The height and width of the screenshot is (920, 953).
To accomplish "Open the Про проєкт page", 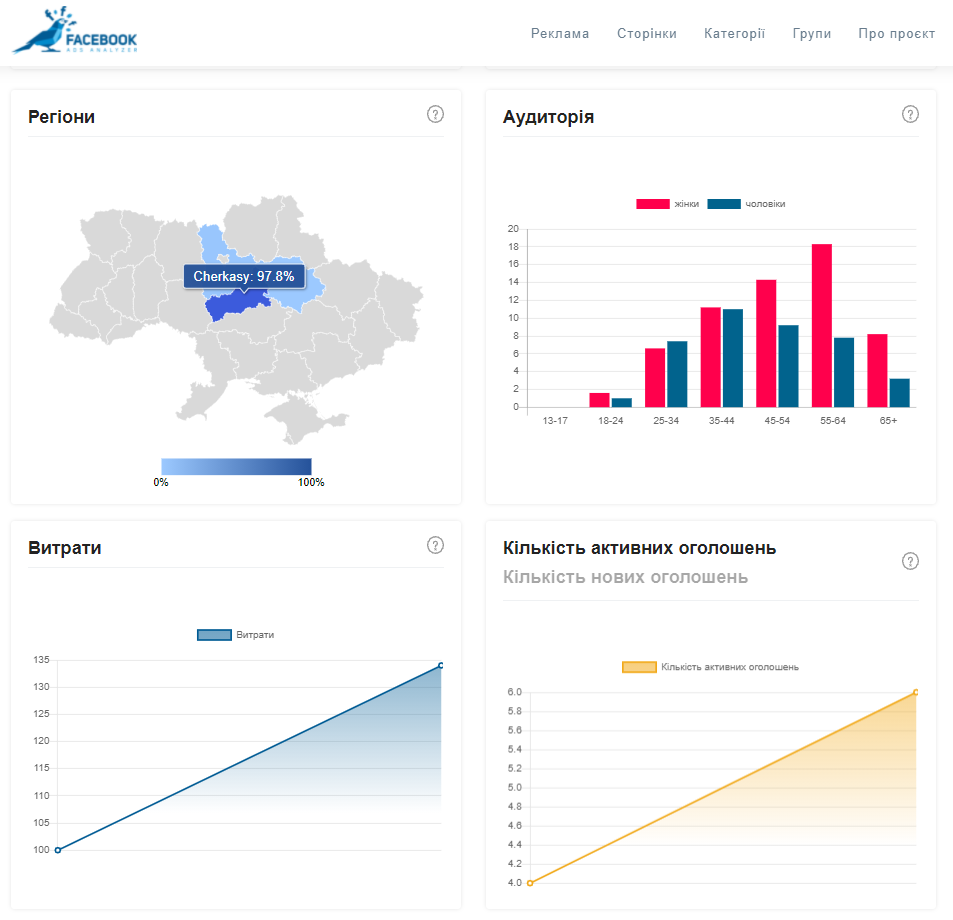I will [x=896, y=33].
